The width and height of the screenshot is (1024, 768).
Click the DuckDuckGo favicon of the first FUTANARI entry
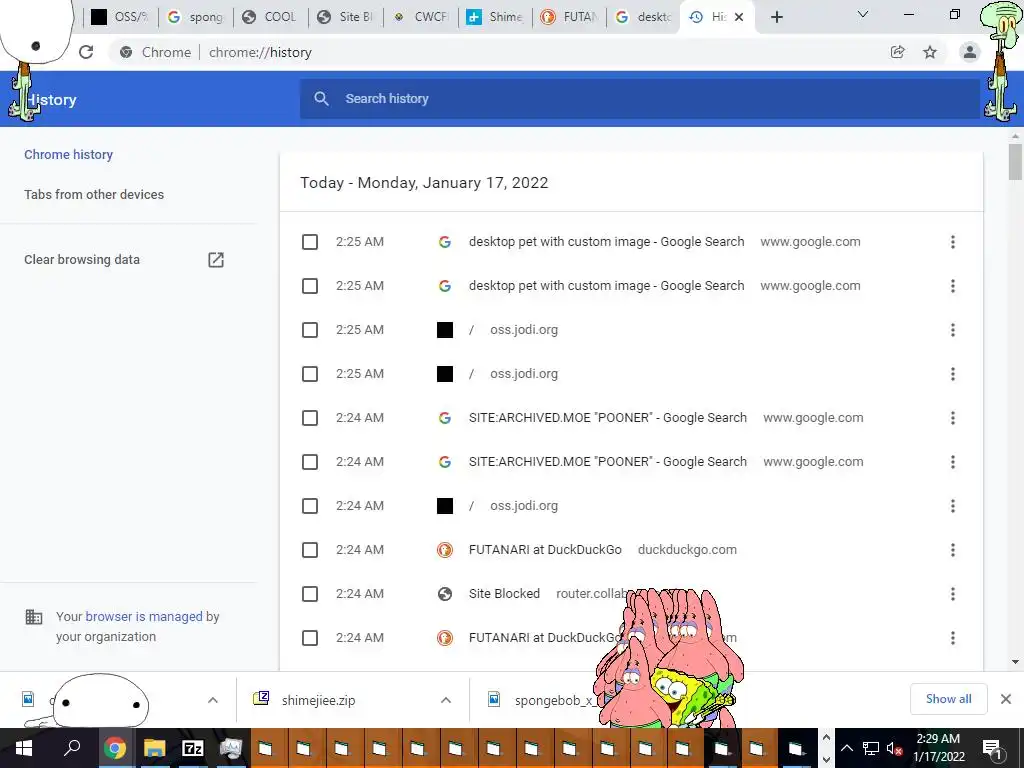pyautogui.click(x=445, y=550)
